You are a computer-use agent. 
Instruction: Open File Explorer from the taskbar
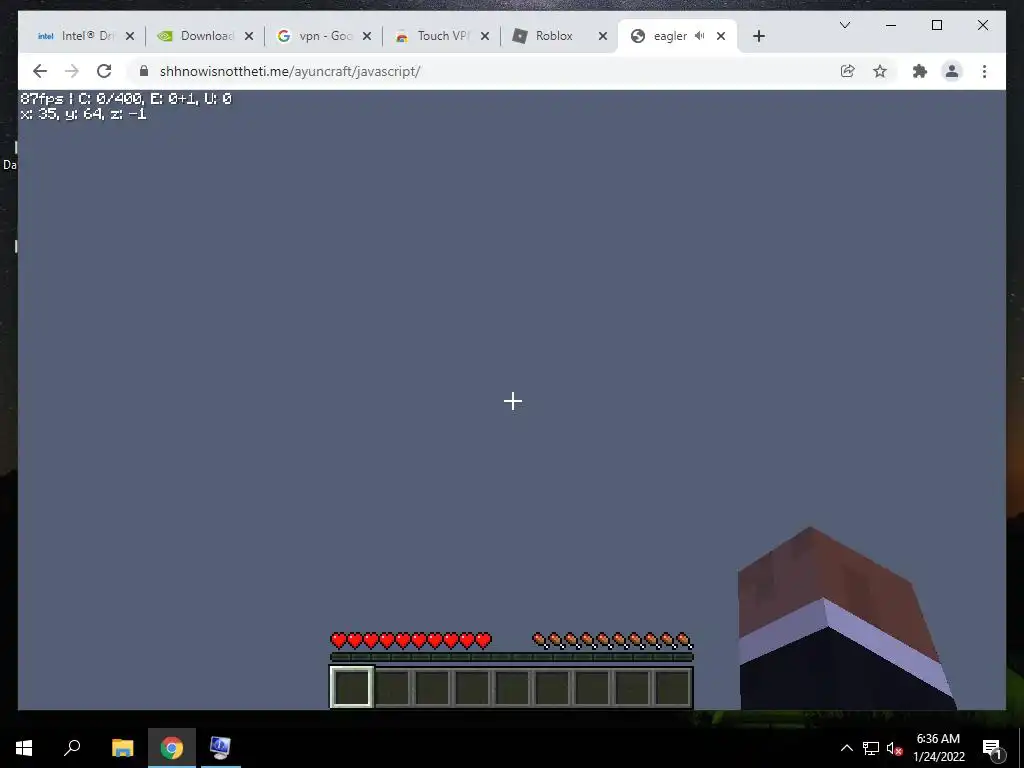pyautogui.click(x=122, y=748)
